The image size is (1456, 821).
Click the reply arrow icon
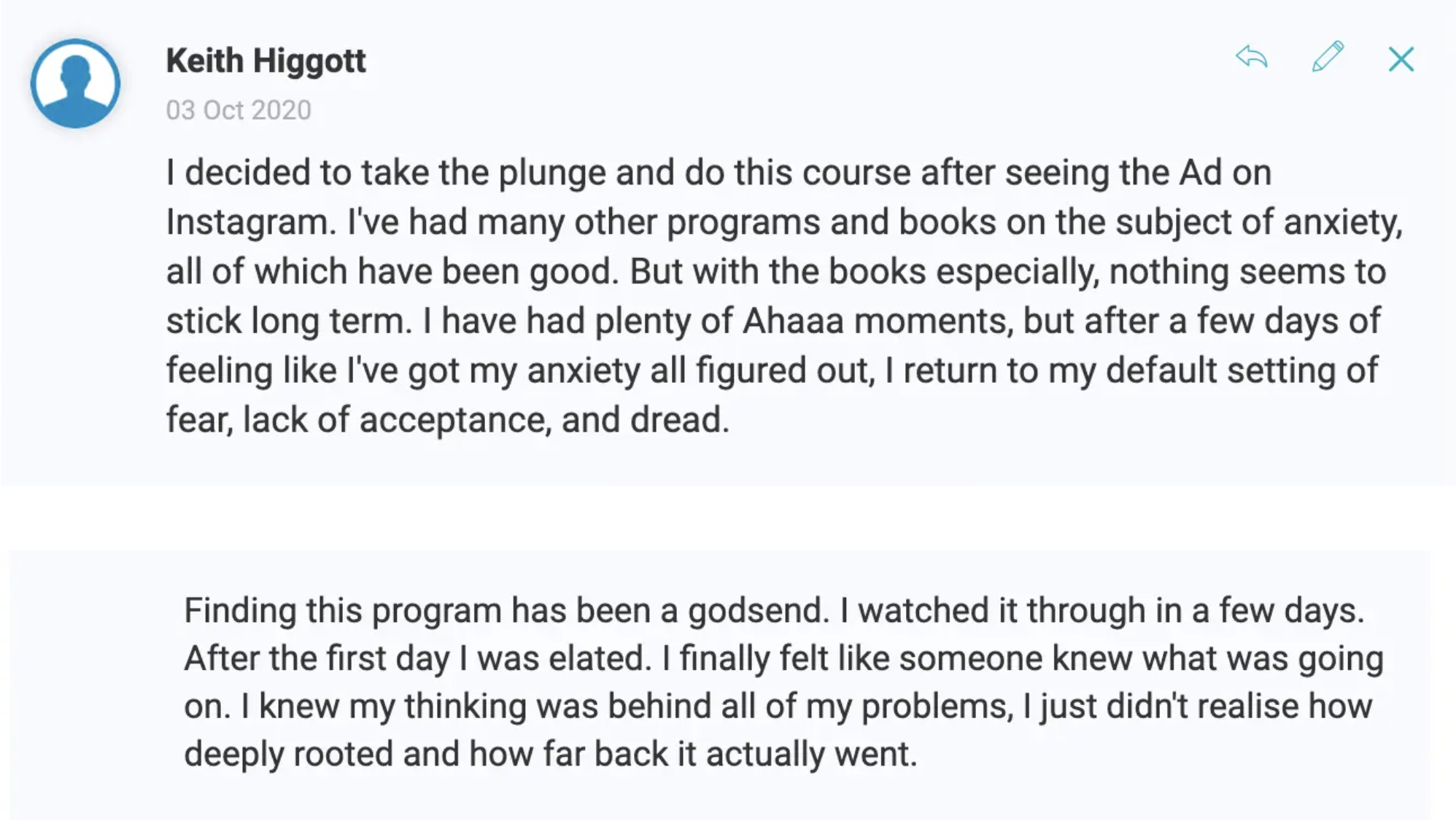[x=1252, y=58]
